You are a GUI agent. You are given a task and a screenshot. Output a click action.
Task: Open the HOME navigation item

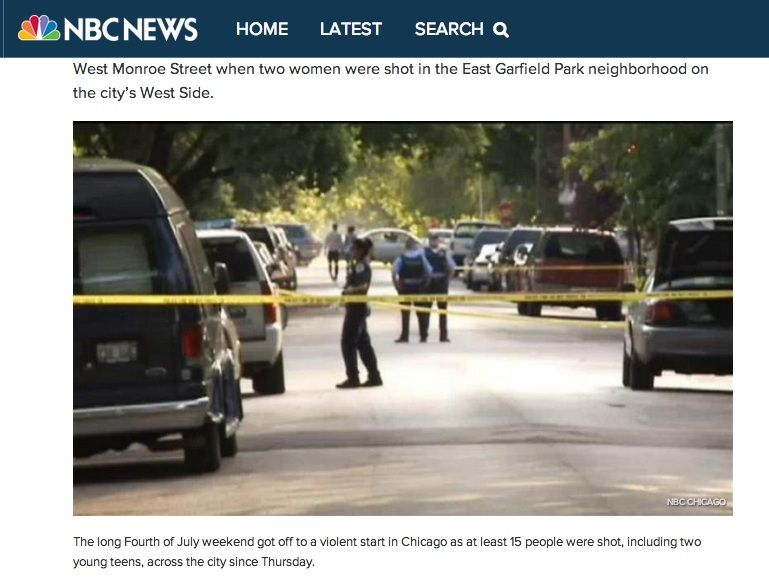[262, 29]
